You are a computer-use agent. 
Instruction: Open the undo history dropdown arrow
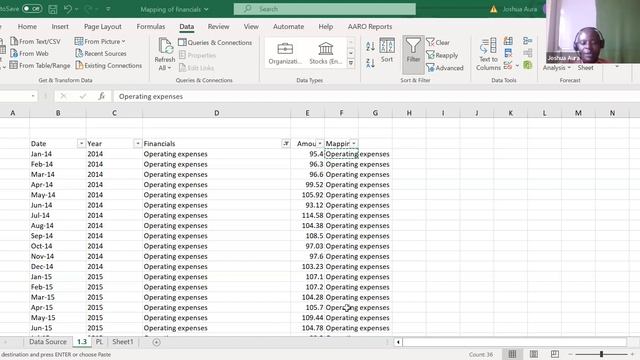click(x=77, y=9)
